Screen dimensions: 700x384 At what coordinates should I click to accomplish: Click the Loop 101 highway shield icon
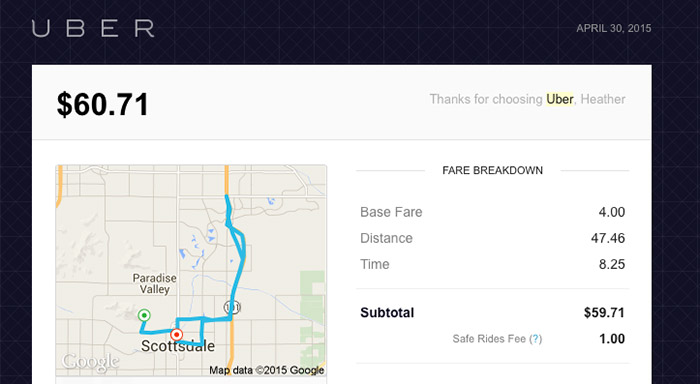(x=232, y=307)
